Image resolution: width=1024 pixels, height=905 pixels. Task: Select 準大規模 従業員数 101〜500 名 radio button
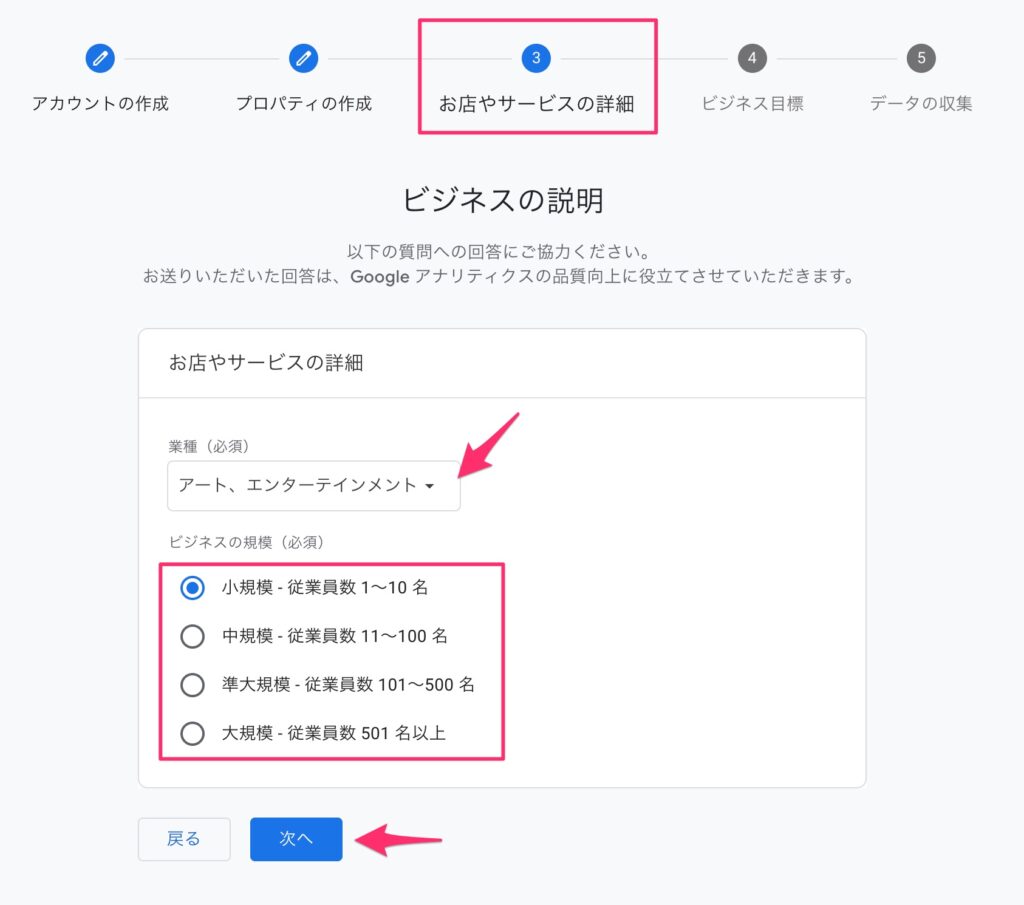192,685
